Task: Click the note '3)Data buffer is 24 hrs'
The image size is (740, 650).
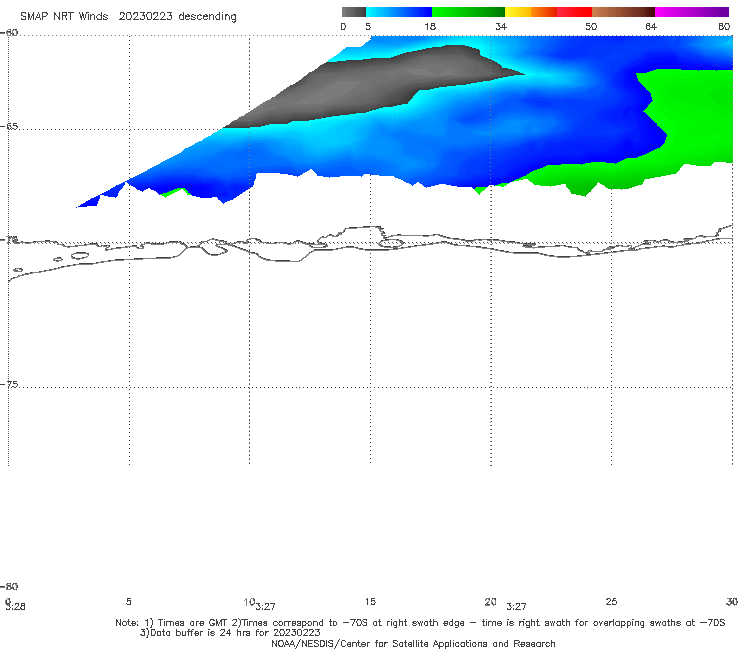Action: click(230, 633)
